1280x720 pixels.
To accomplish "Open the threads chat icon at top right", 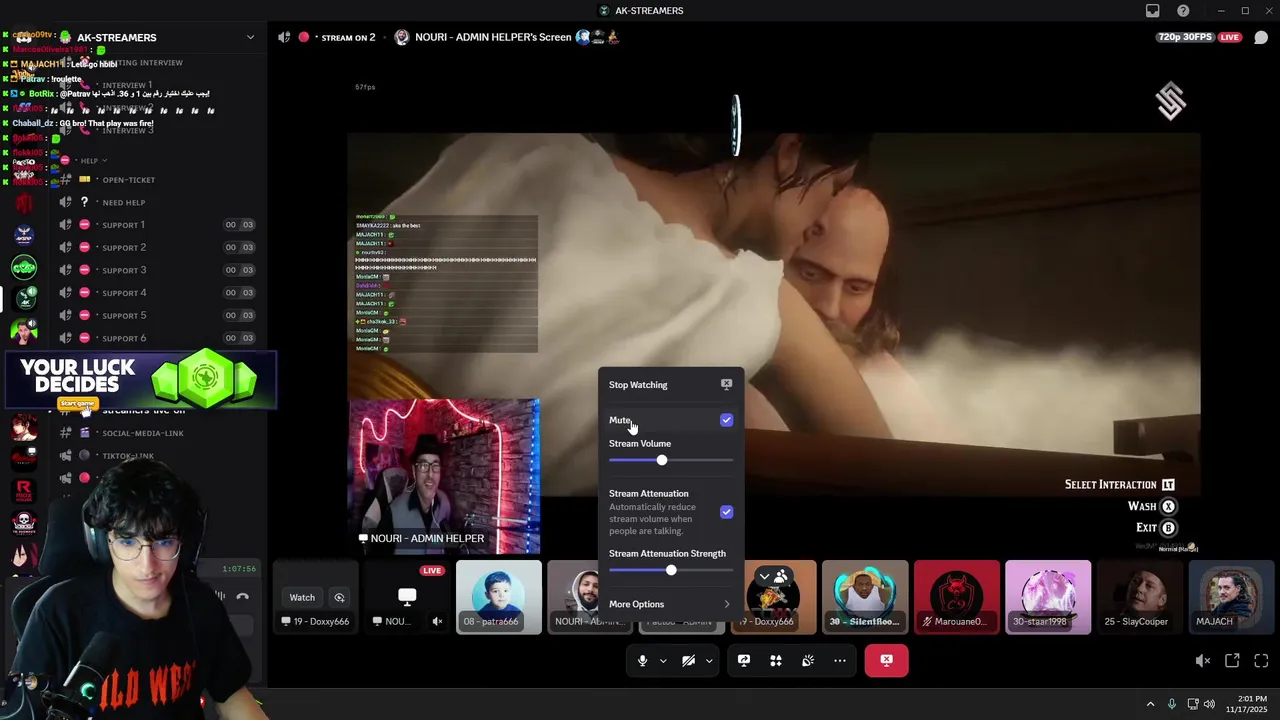I will (1261, 37).
